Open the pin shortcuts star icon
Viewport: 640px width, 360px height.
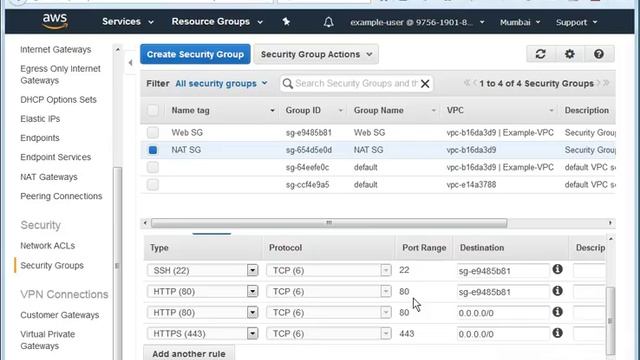click(286, 22)
